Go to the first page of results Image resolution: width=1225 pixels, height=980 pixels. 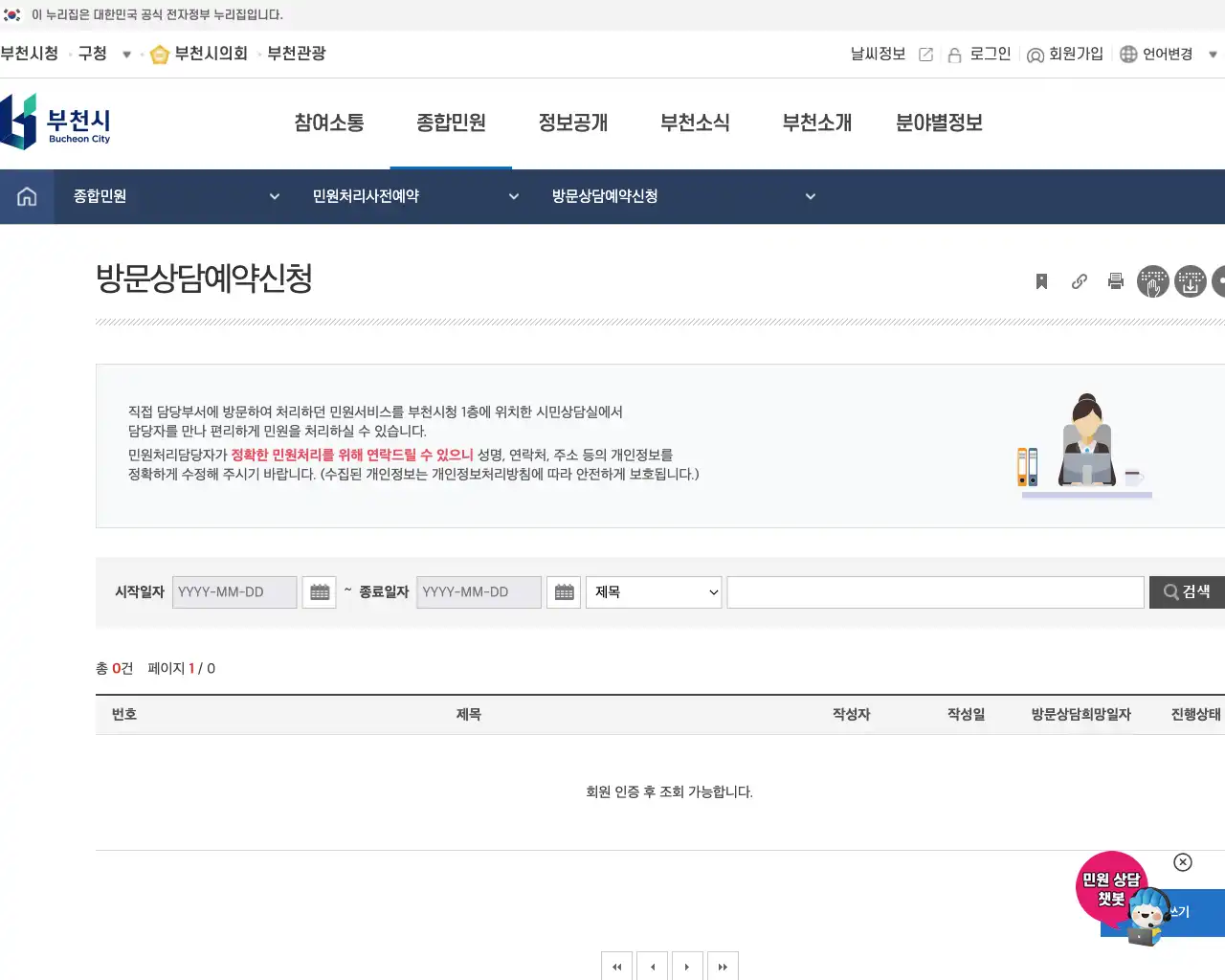click(617, 966)
